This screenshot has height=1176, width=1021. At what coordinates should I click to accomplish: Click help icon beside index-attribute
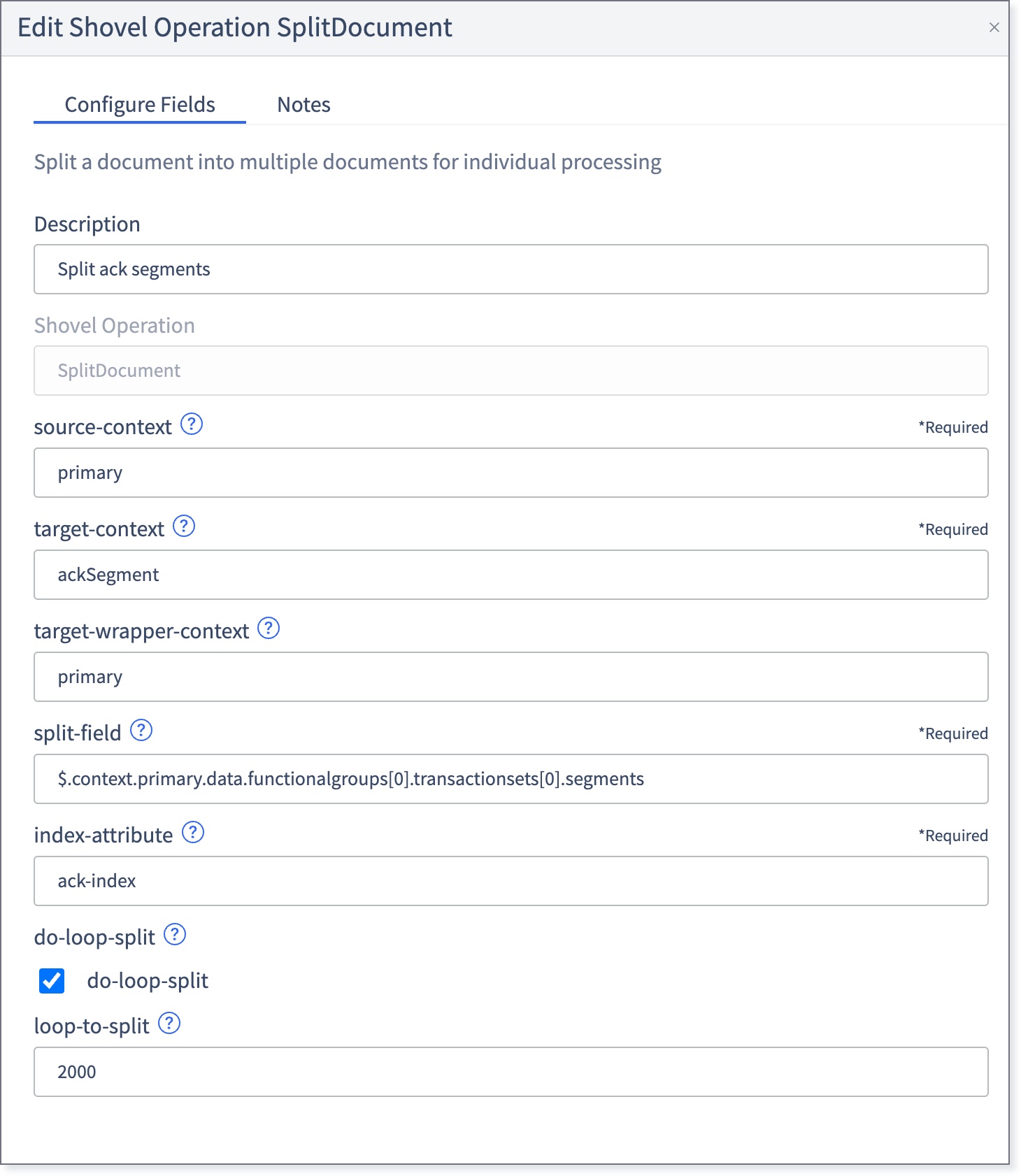[x=193, y=832]
